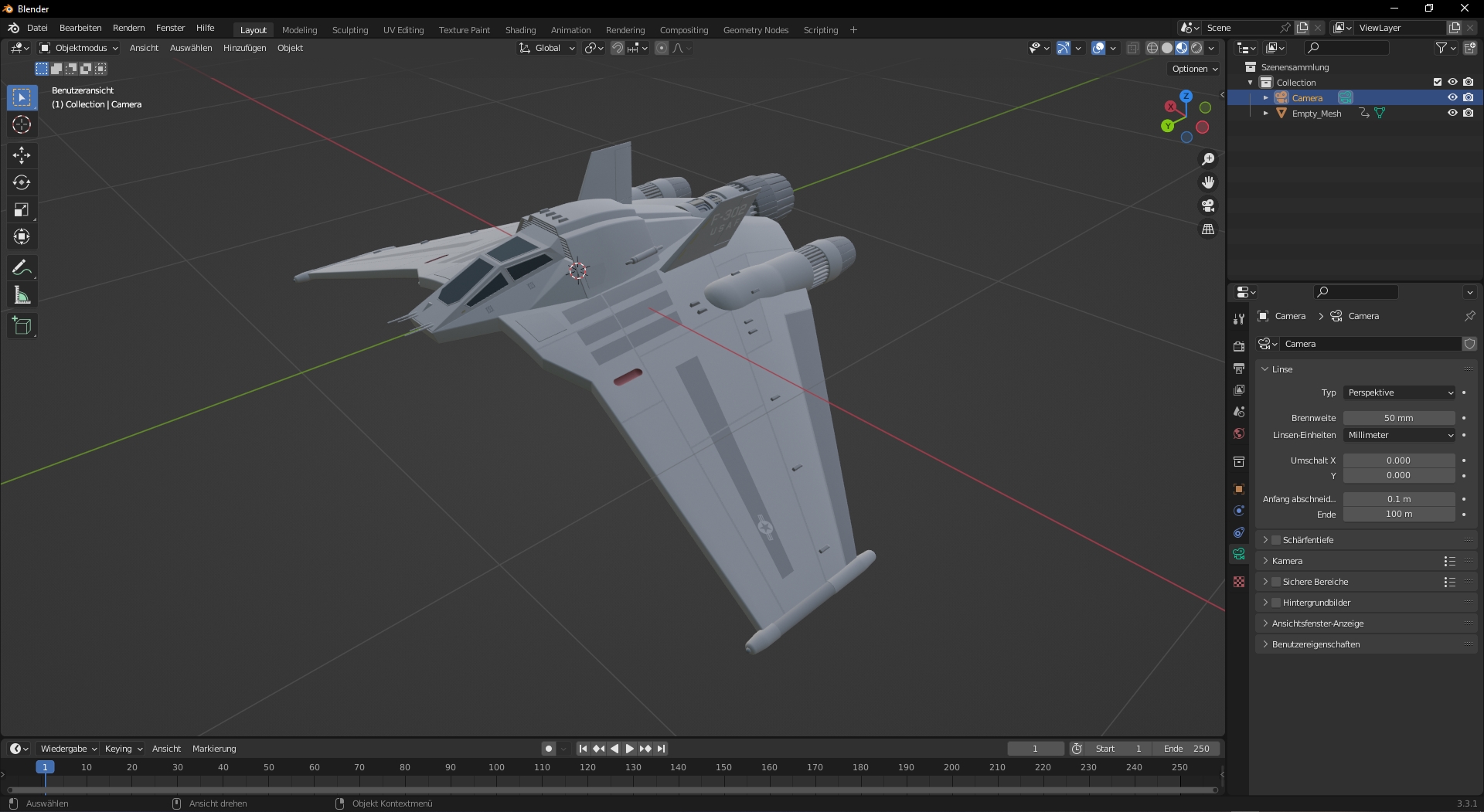Hide Empty_Mesh in the viewport
The height and width of the screenshot is (812, 1484).
1452,113
